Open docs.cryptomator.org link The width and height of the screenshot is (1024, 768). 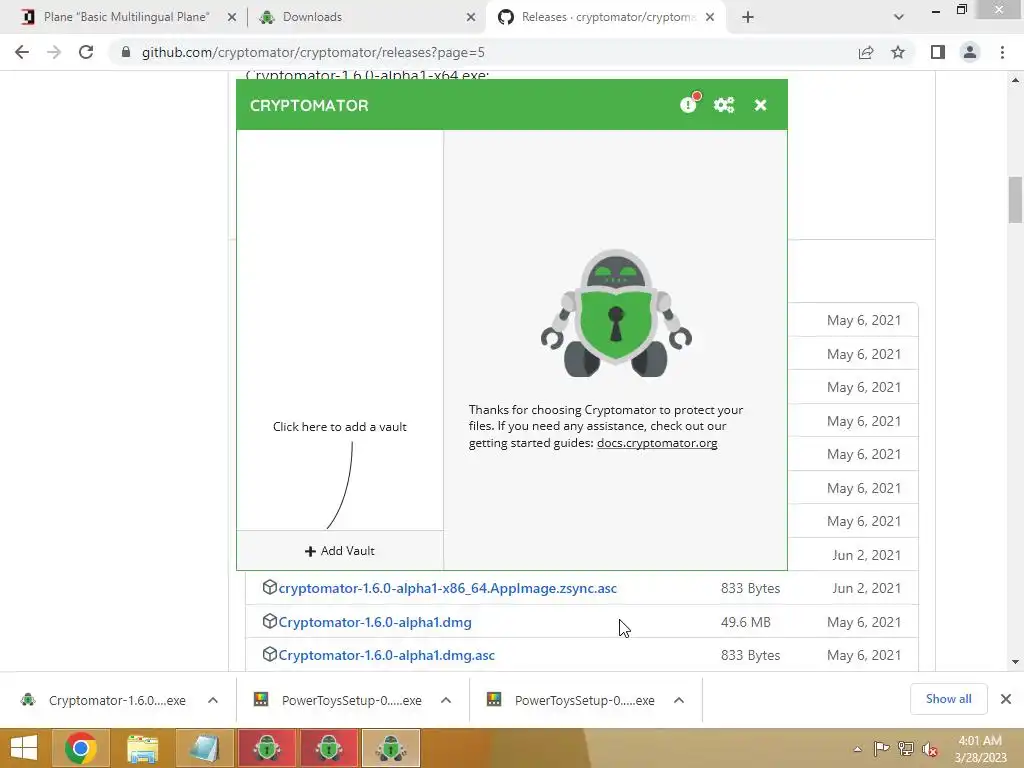[x=657, y=443]
